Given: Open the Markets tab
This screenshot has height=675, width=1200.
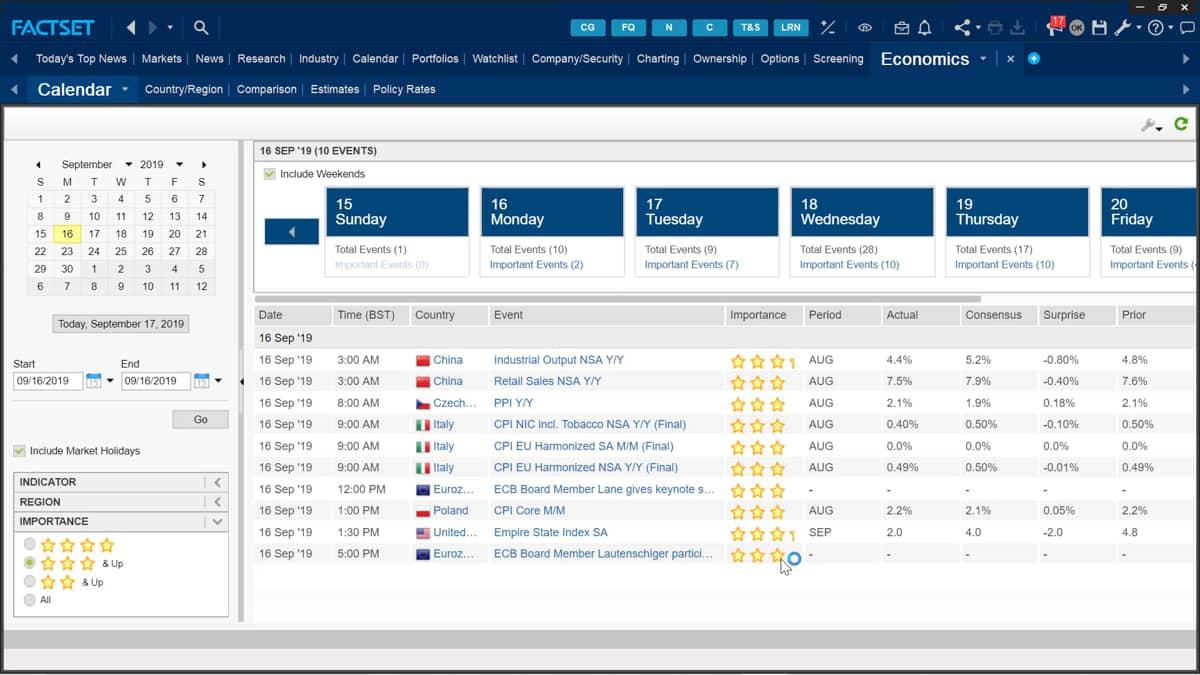Looking at the screenshot, I should (161, 59).
